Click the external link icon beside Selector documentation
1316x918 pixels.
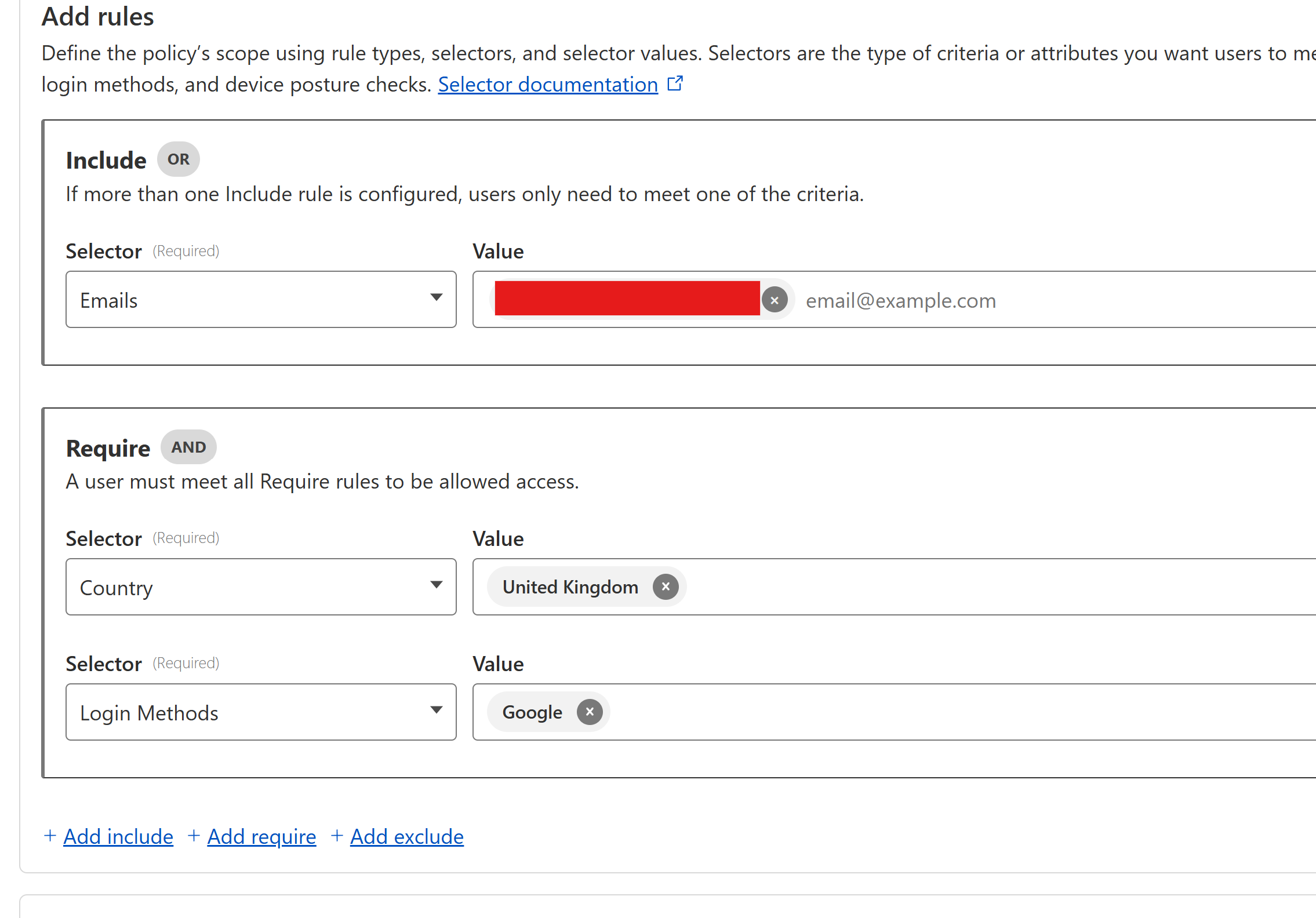pos(675,84)
